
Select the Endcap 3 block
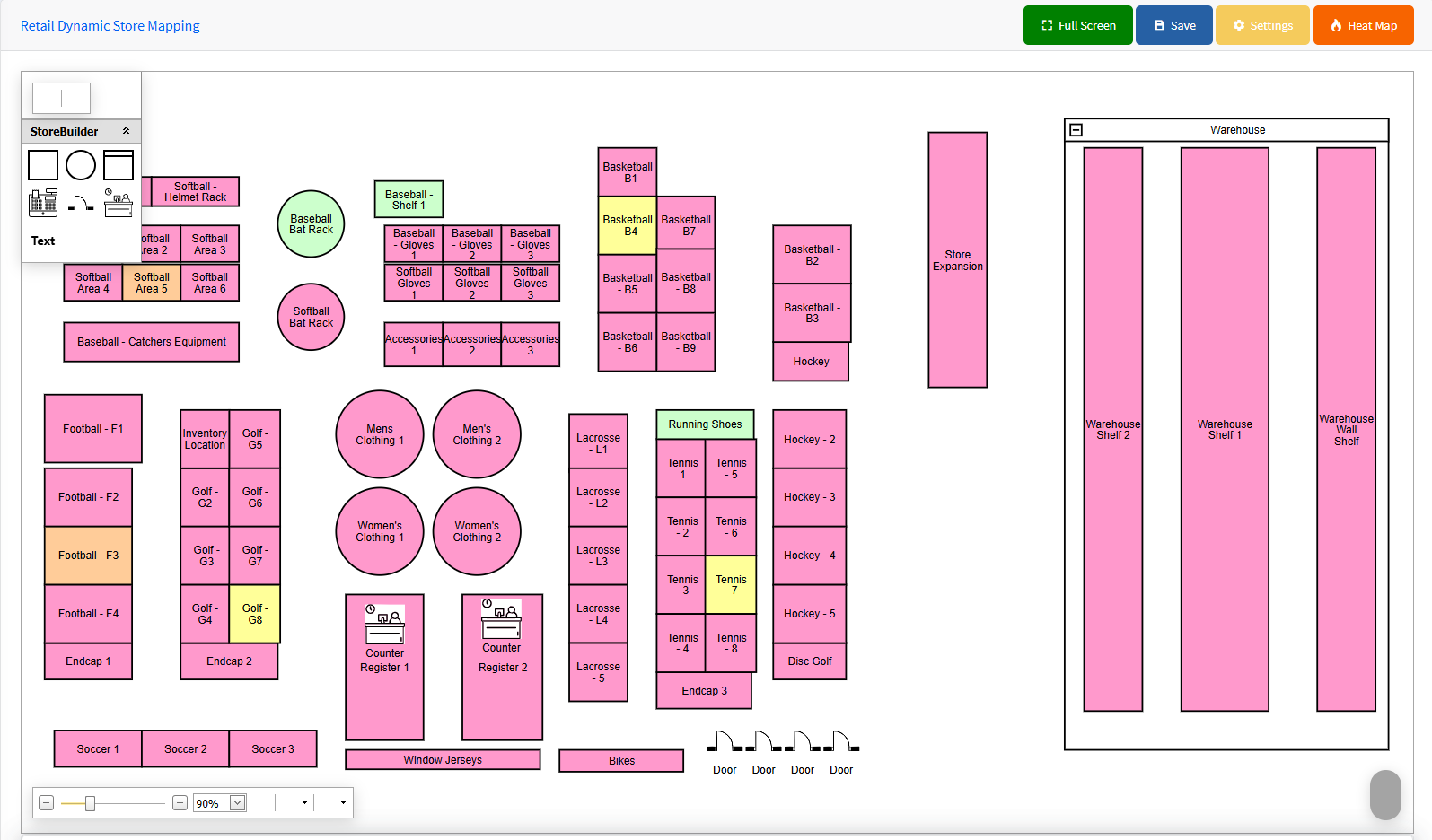pyautogui.click(x=704, y=691)
